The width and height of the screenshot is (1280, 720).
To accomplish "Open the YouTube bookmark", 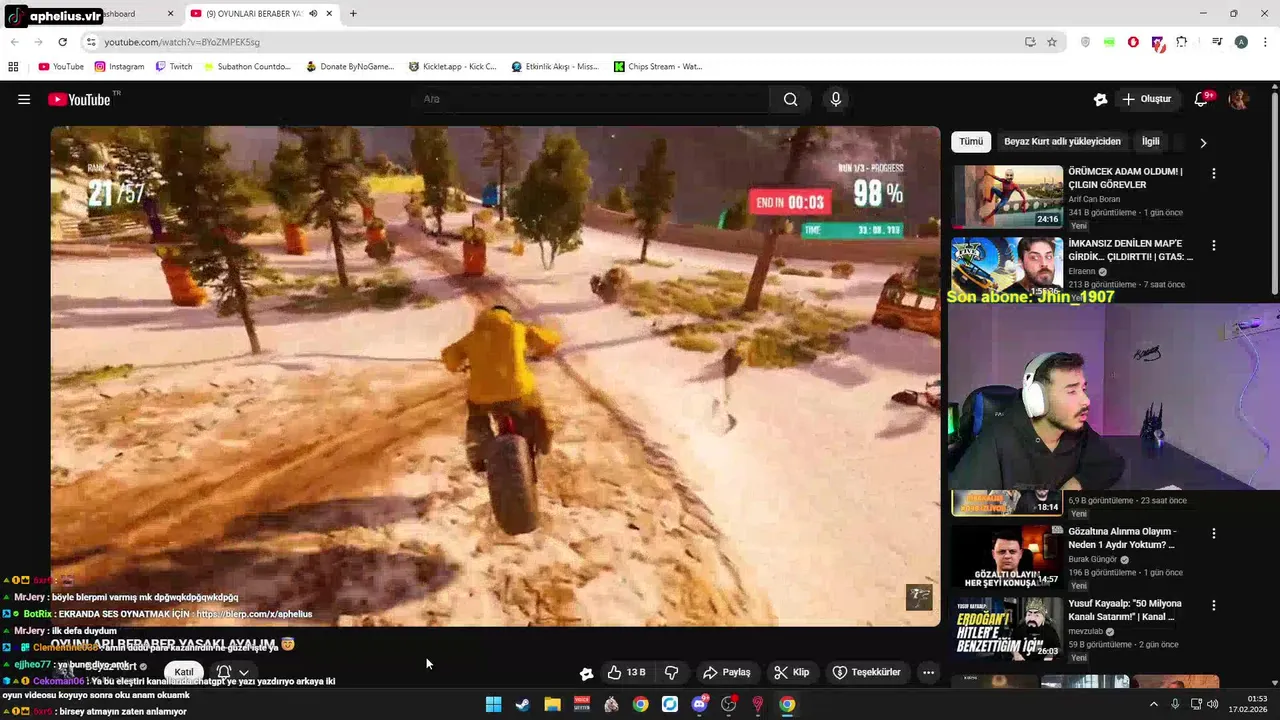I will click(61, 67).
